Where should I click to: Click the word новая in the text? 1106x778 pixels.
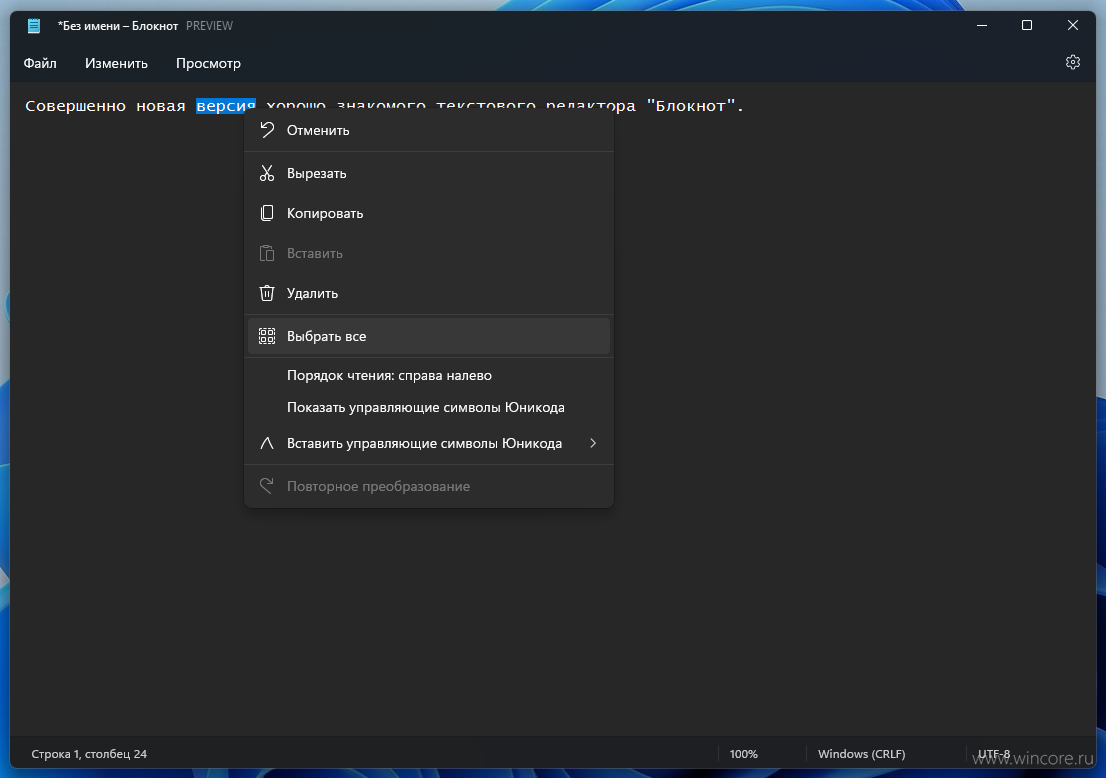click(x=161, y=106)
